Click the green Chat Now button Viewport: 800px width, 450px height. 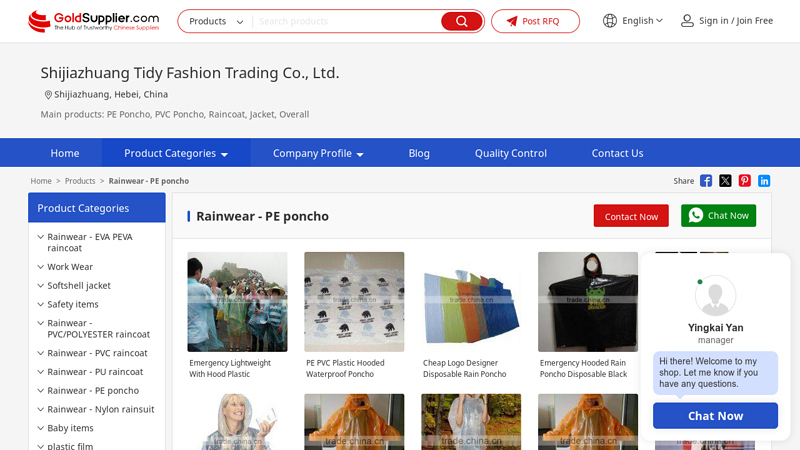coord(718,216)
